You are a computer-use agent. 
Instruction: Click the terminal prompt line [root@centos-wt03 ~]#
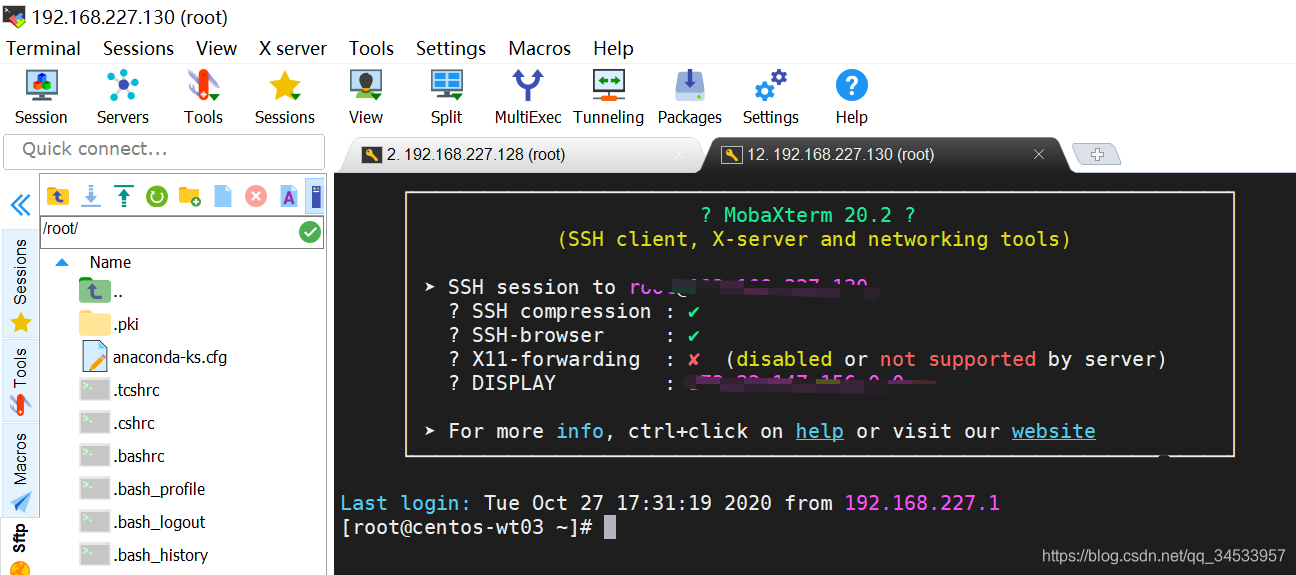click(468, 527)
